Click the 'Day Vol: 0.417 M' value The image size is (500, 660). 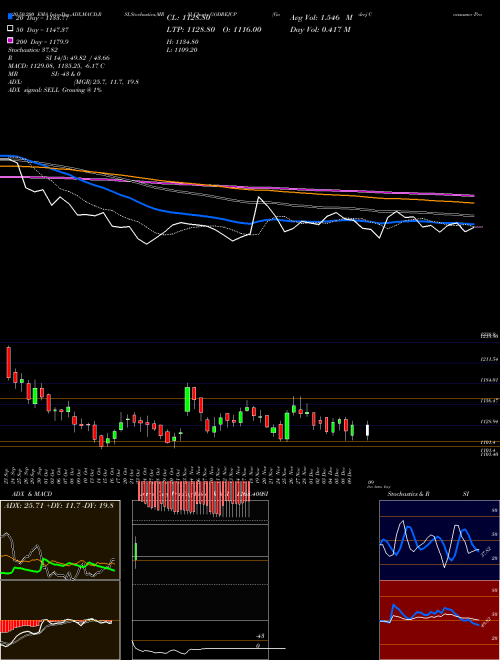point(320,29)
